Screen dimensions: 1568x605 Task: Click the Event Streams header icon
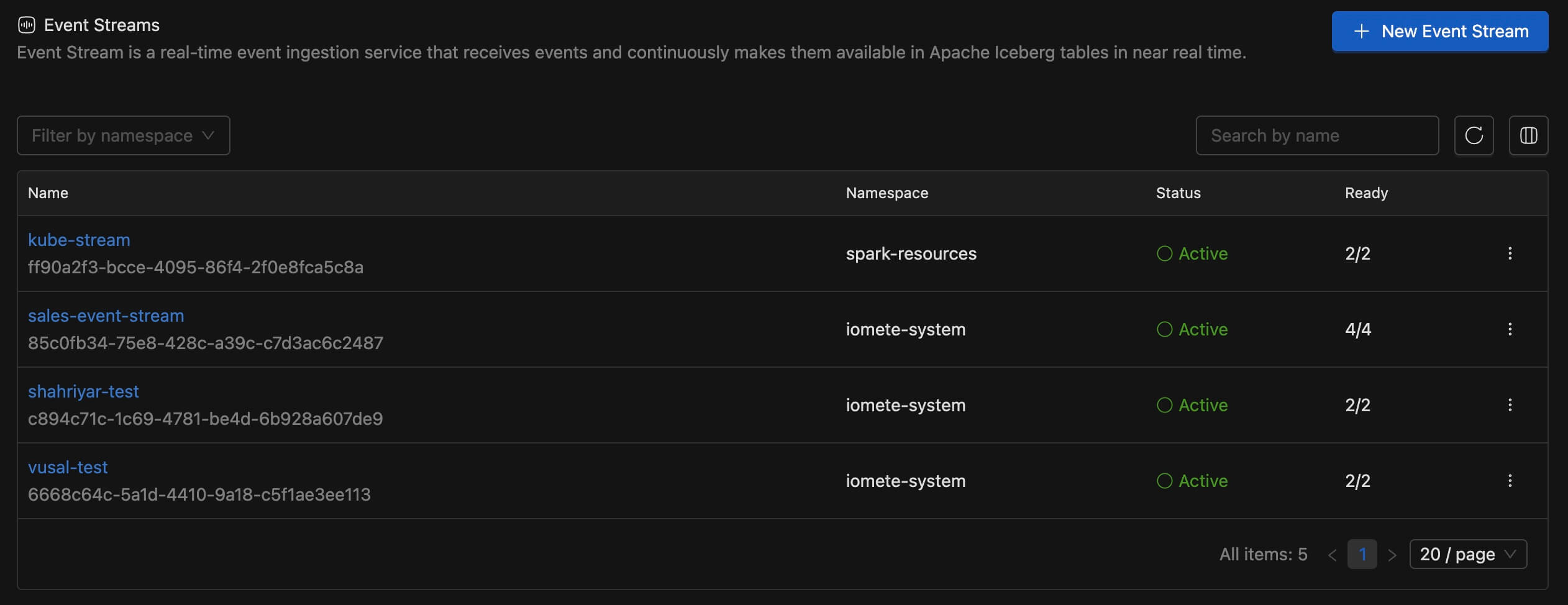coord(27,25)
